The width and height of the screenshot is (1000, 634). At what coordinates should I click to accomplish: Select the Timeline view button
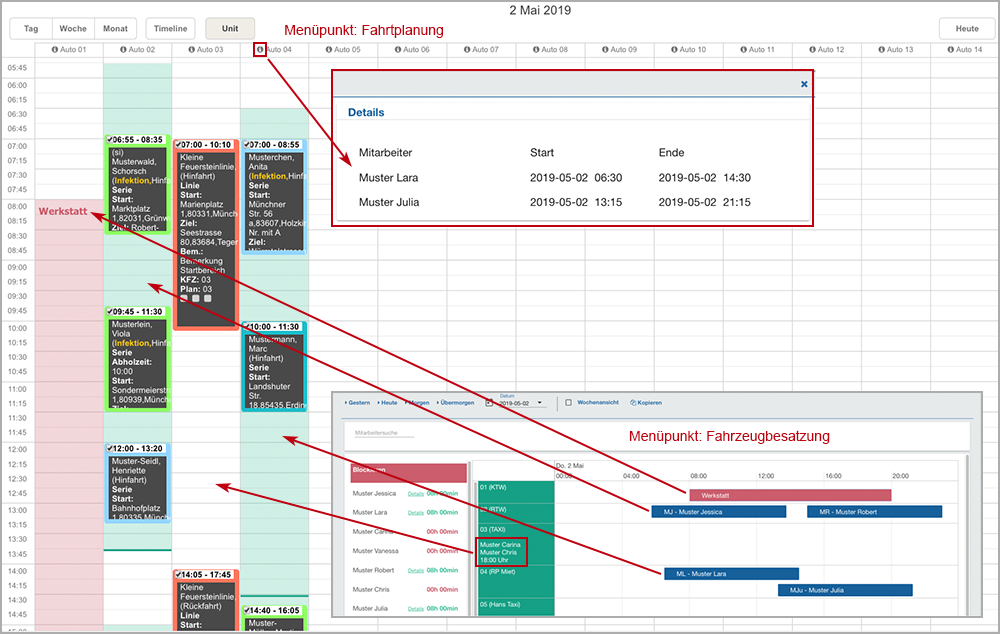point(170,29)
